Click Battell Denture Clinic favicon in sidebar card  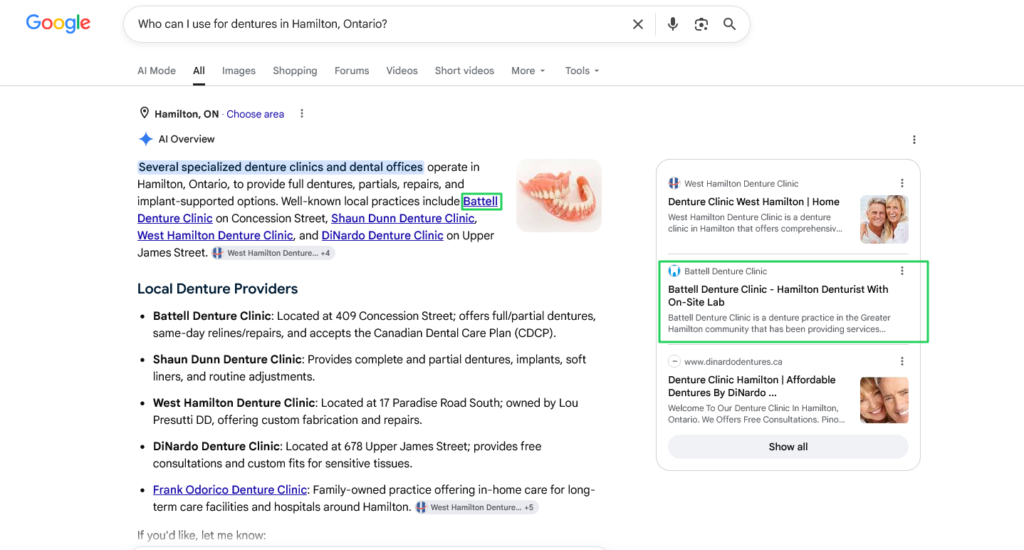click(x=674, y=271)
